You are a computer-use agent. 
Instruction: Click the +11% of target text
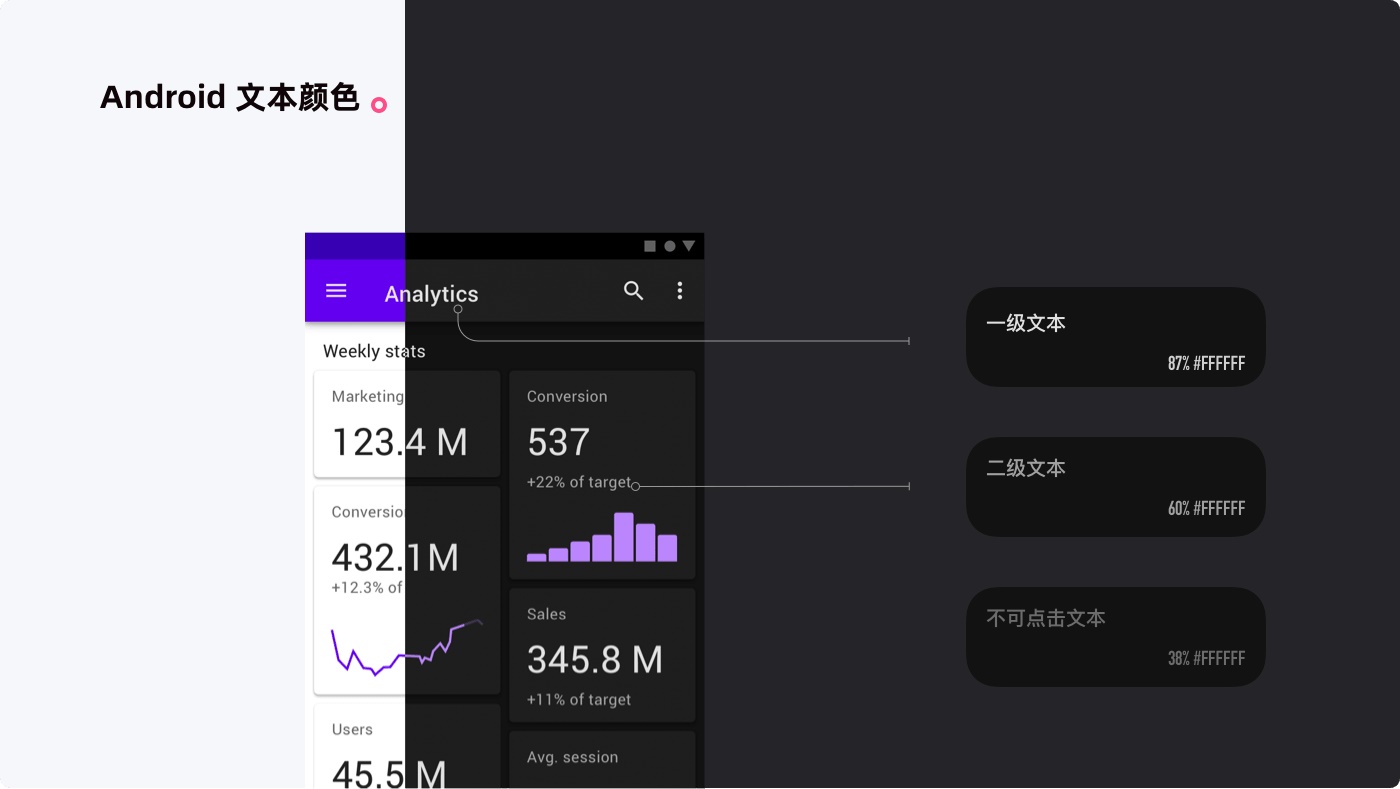coord(579,700)
